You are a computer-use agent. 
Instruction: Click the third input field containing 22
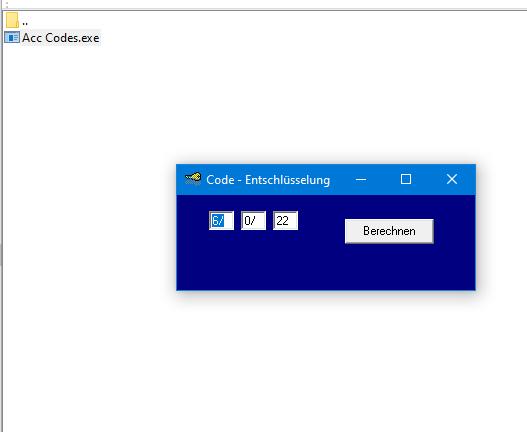(x=285, y=221)
